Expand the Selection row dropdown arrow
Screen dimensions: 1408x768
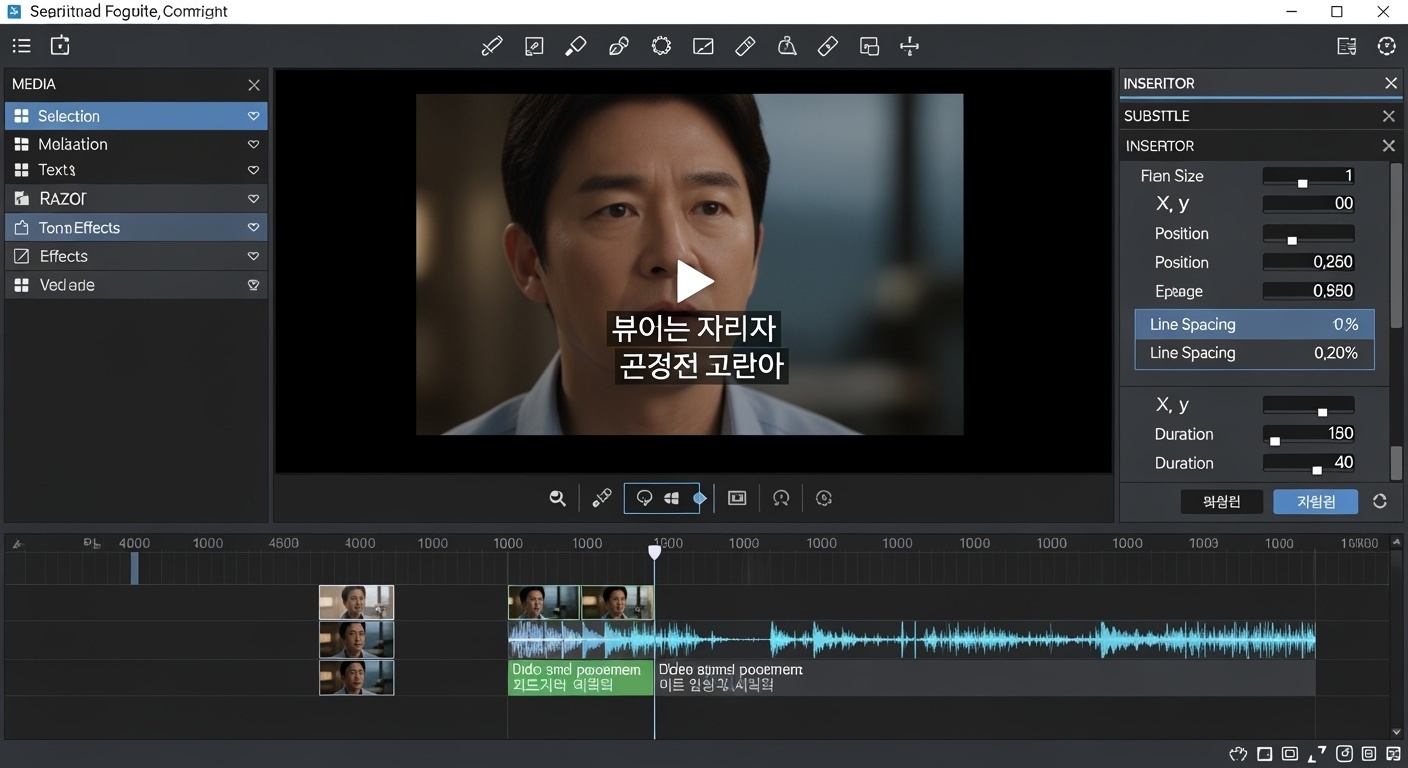[x=254, y=116]
